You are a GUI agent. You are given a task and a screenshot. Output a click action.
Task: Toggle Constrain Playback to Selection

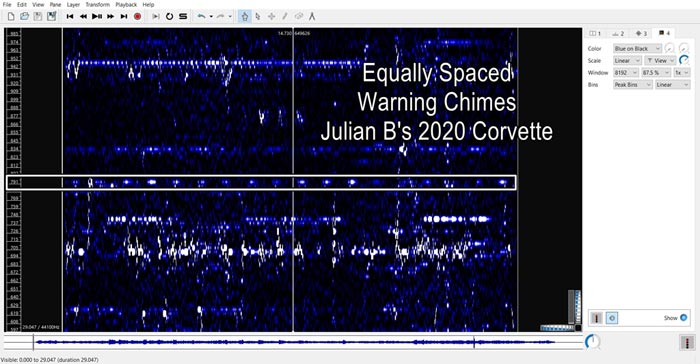click(156, 17)
